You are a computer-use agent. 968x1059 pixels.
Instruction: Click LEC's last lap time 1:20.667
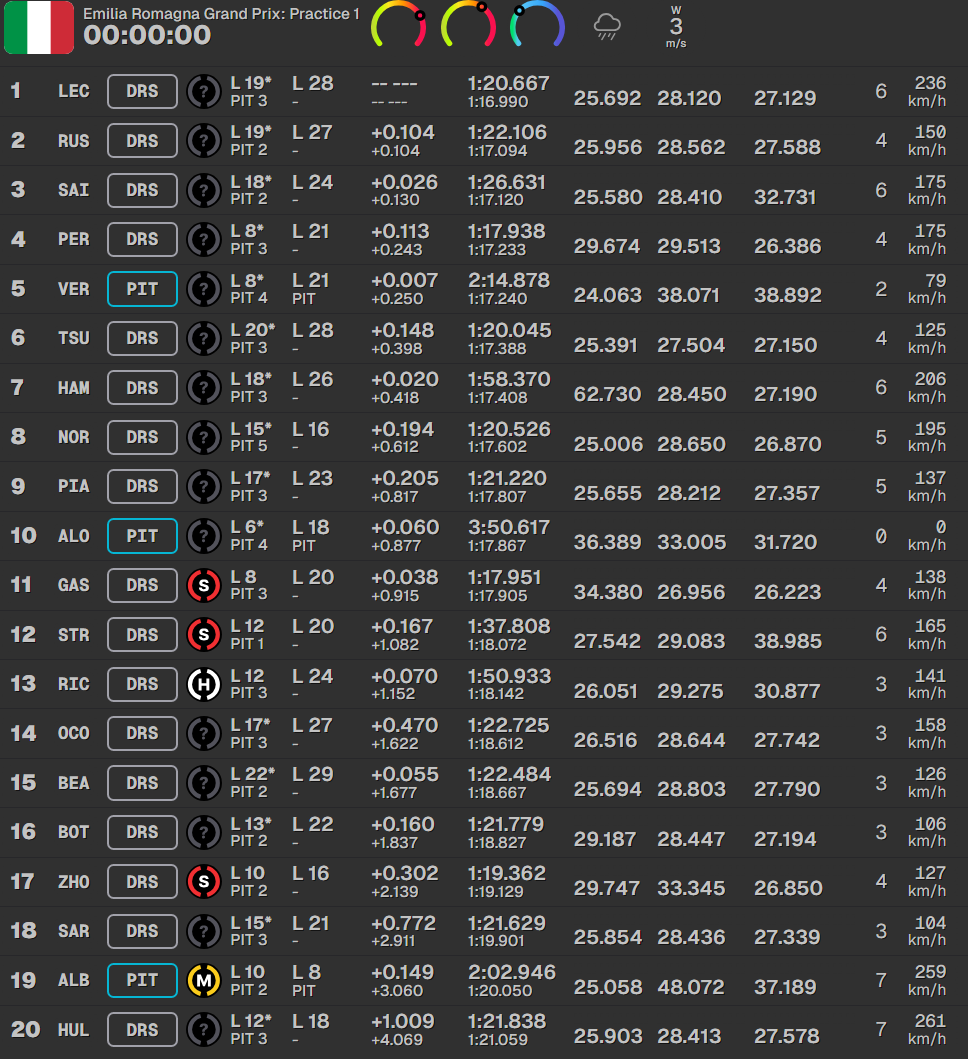pos(509,83)
